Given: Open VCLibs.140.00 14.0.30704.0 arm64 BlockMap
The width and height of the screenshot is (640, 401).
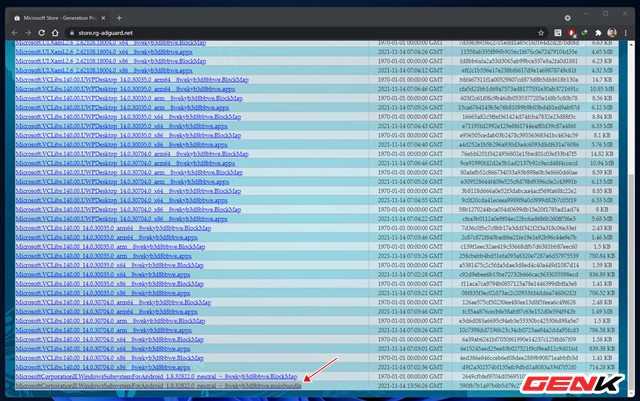Looking at the screenshot, I should (113, 302).
